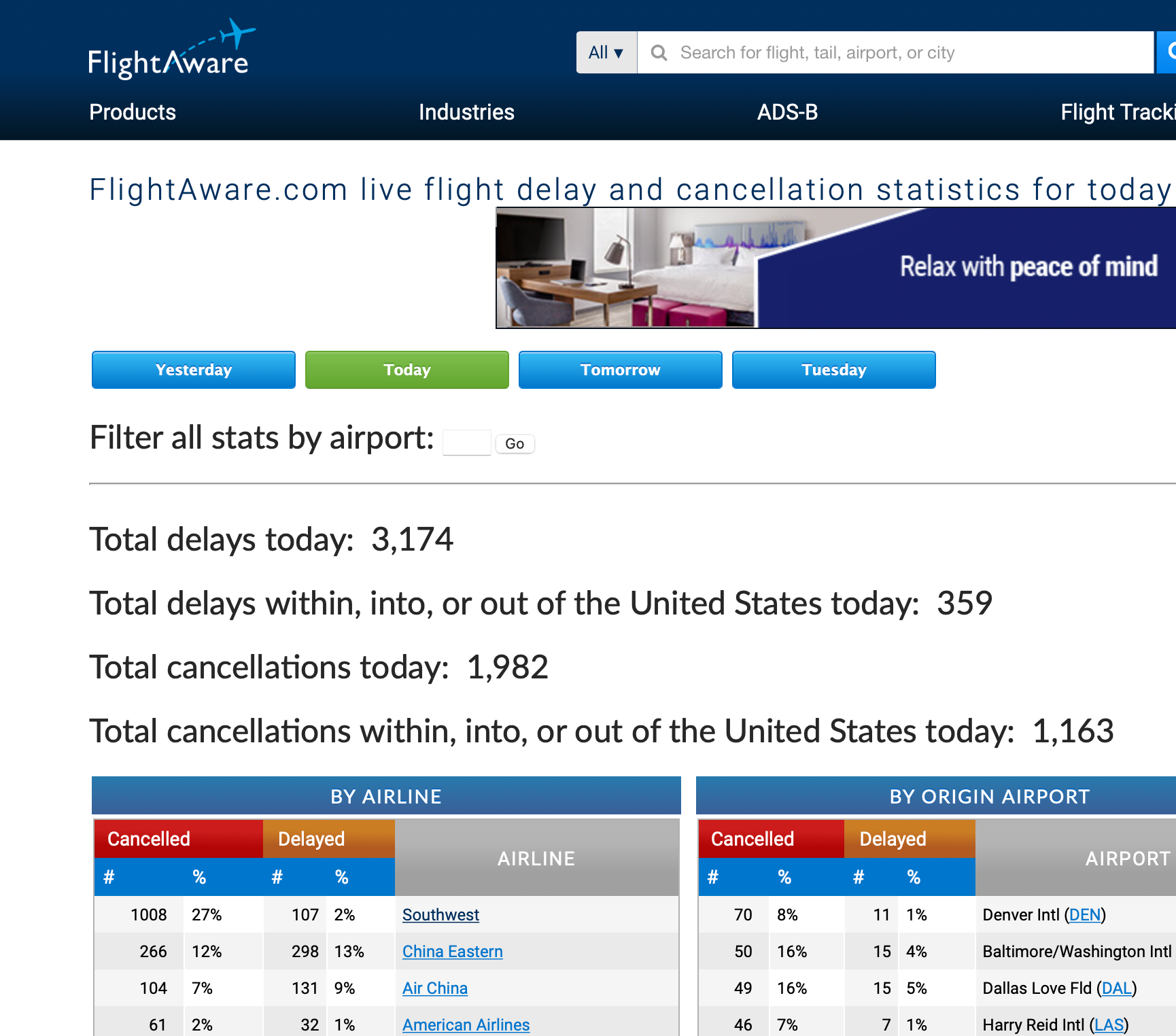This screenshot has width=1176, height=1036.
Task: Open the Industries menu
Action: click(x=466, y=112)
